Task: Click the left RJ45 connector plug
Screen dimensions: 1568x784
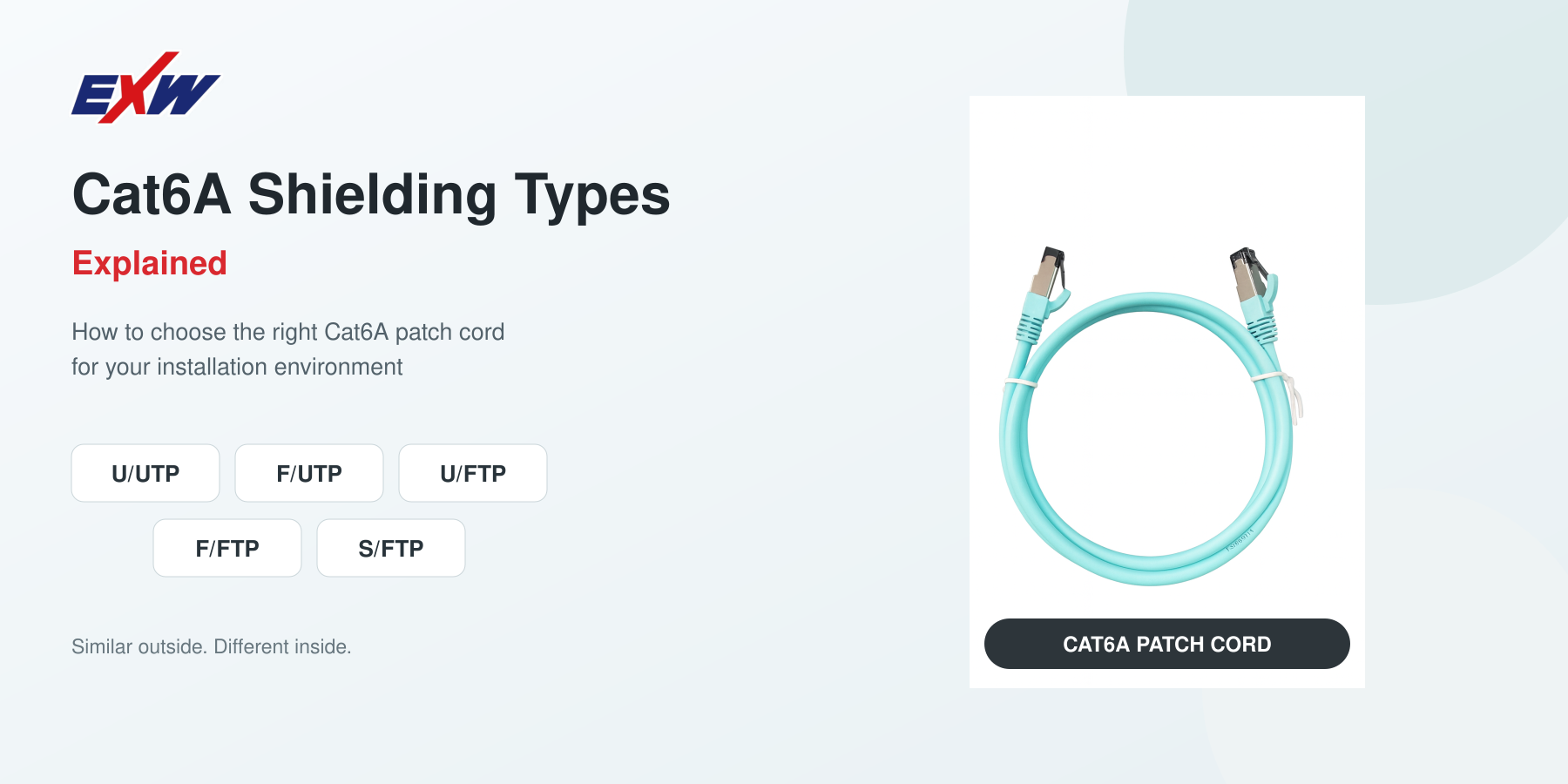Action: click(1047, 273)
